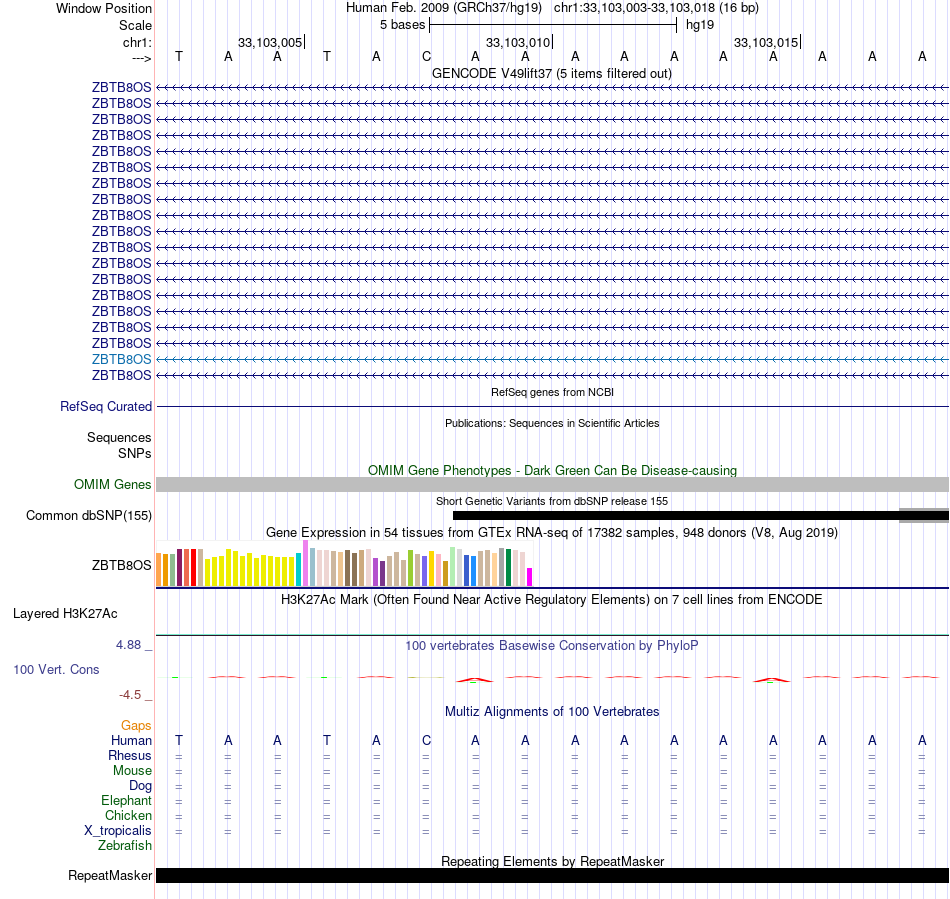Open the GTEx Gene Expression track title
The image size is (950, 899).
(x=552, y=532)
